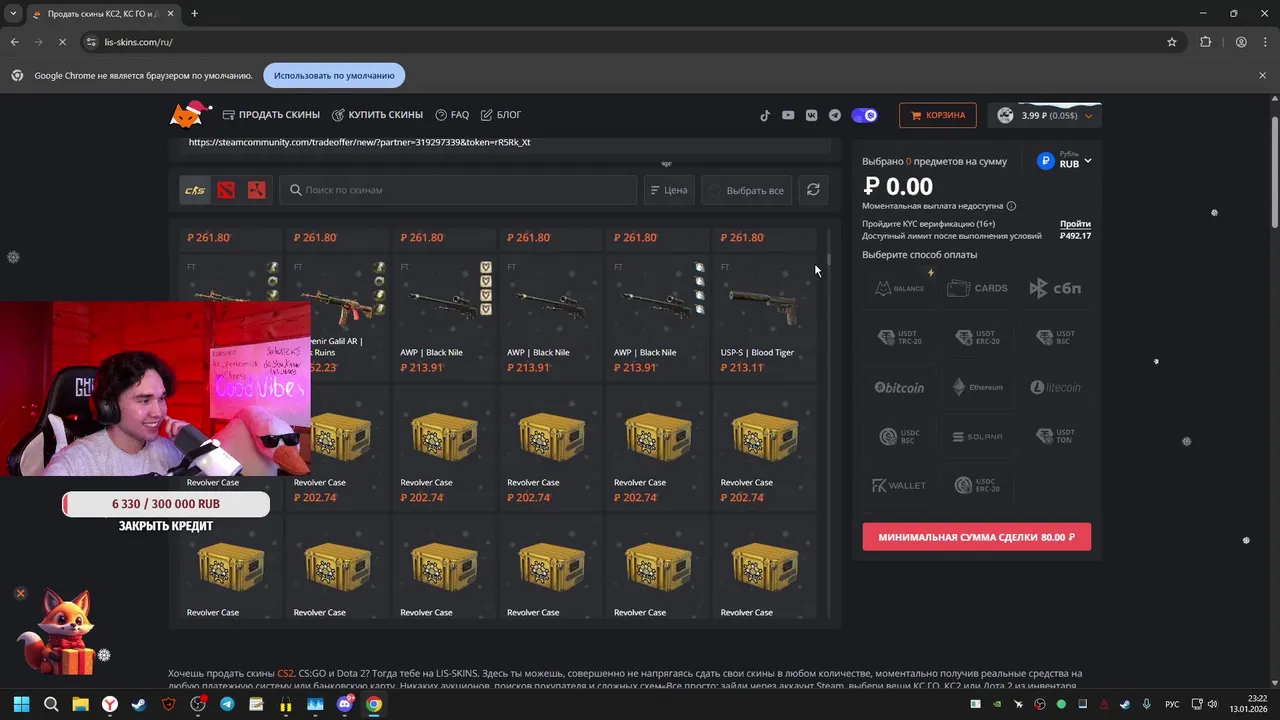Open the YouTube social link
The image size is (1280, 720).
[x=788, y=115]
